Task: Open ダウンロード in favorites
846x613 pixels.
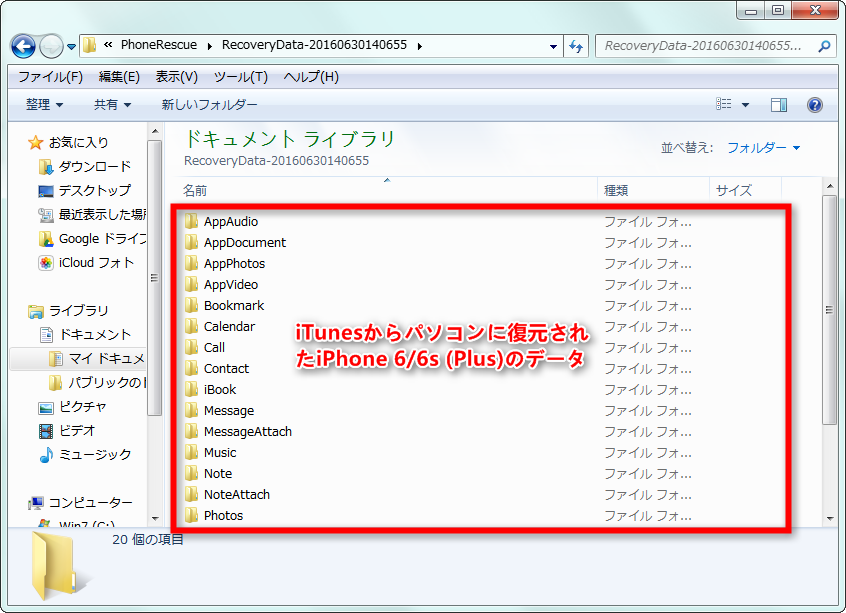Action: 94,167
